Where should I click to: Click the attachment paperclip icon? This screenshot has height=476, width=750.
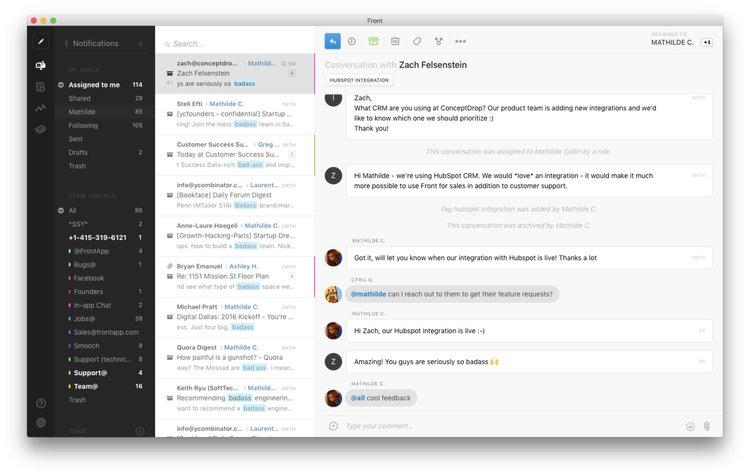coord(707,426)
